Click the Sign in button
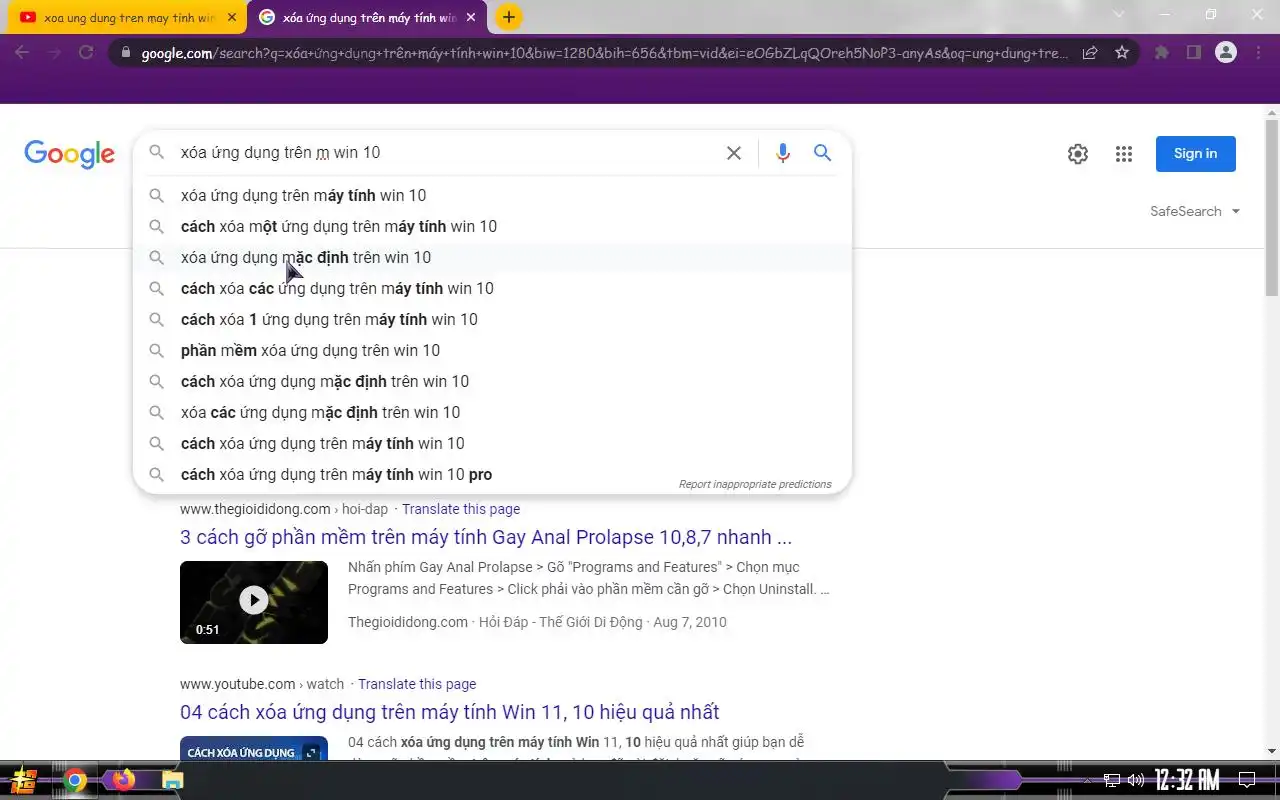The width and height of the screenshot is (1280, 800). tap(1195, 154)
